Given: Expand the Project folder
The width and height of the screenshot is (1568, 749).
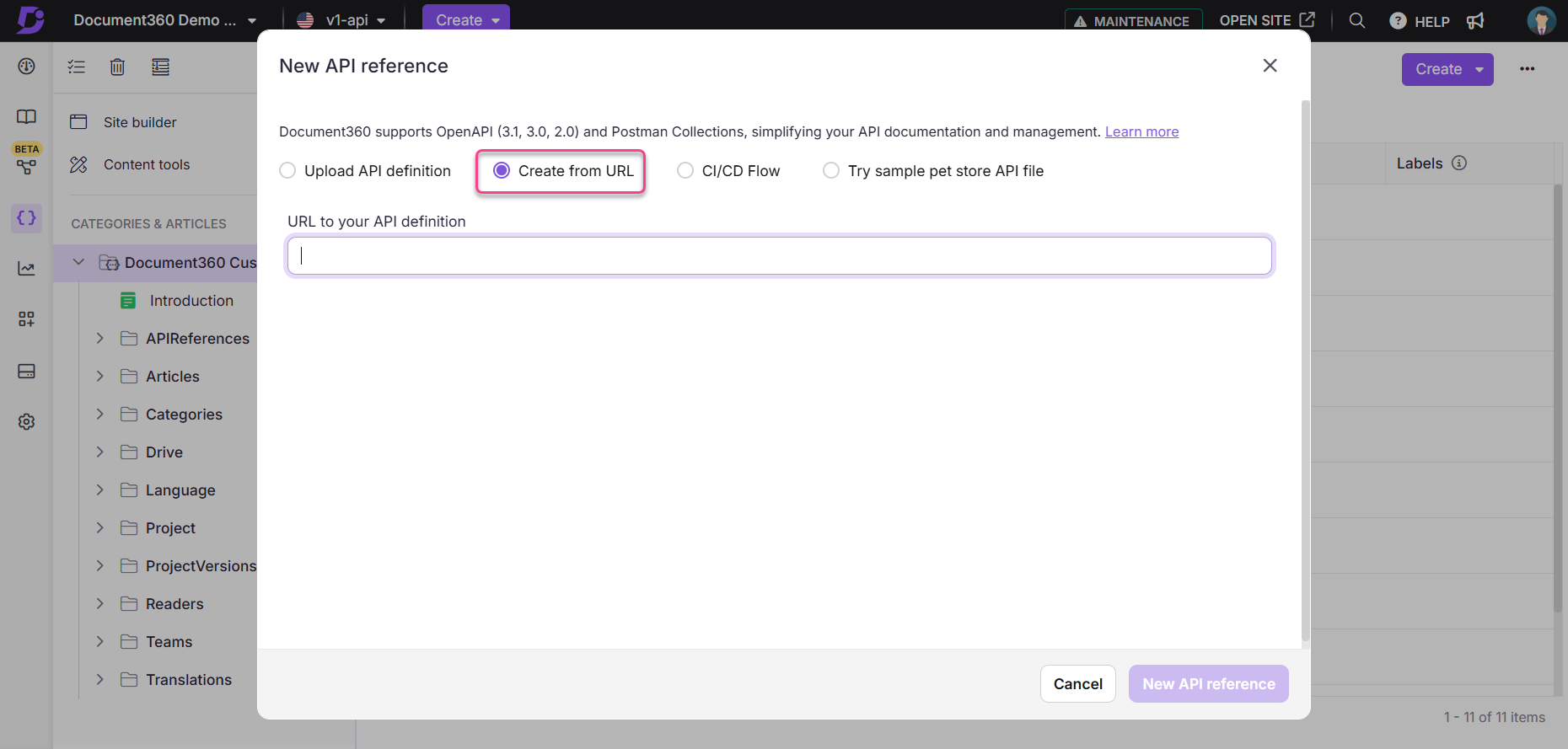Looking at the screenshot, I should pos(99,528).
